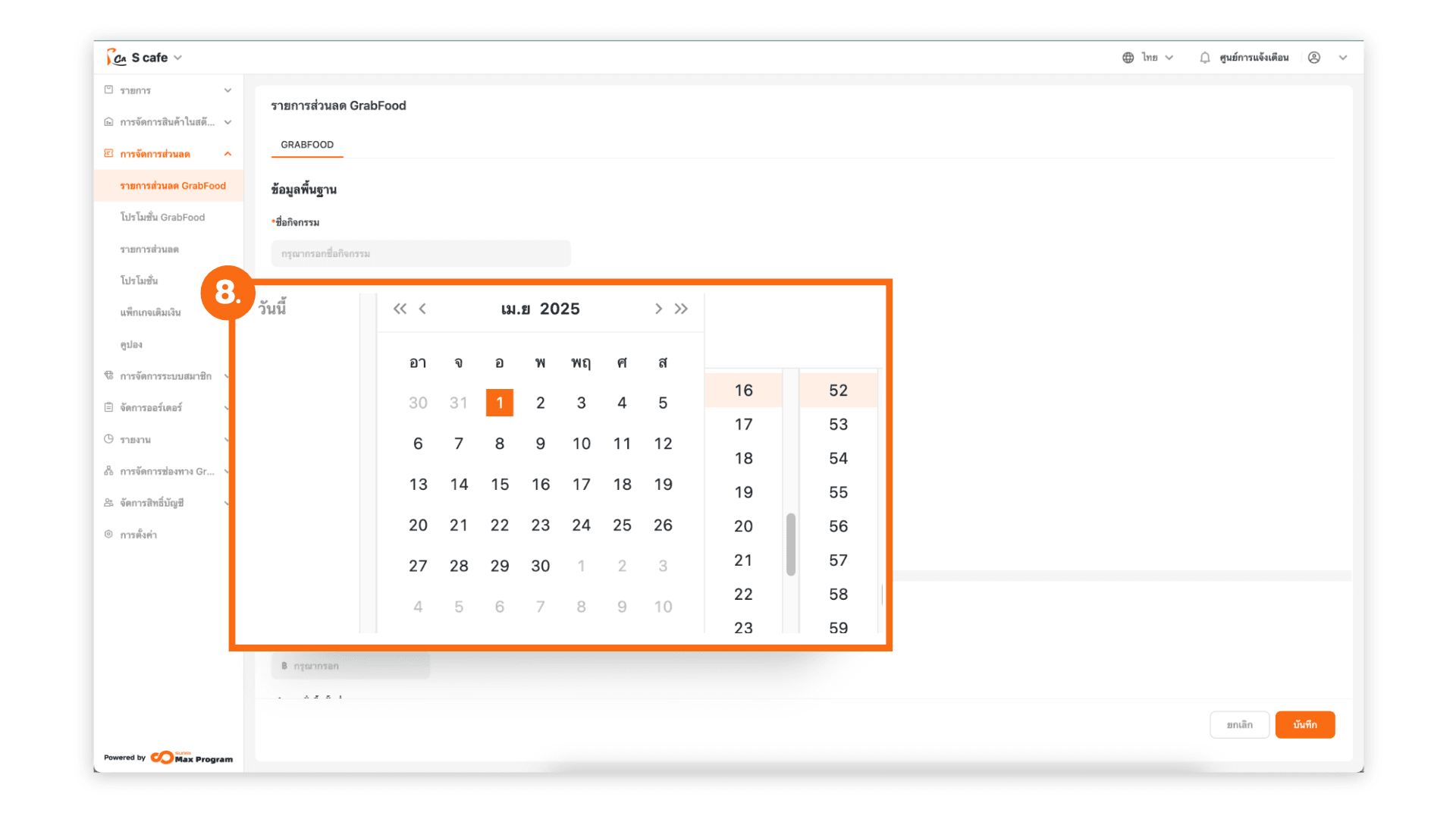
Task: Expand the S cafe store dropdown
Action: (x=177, y=58)
